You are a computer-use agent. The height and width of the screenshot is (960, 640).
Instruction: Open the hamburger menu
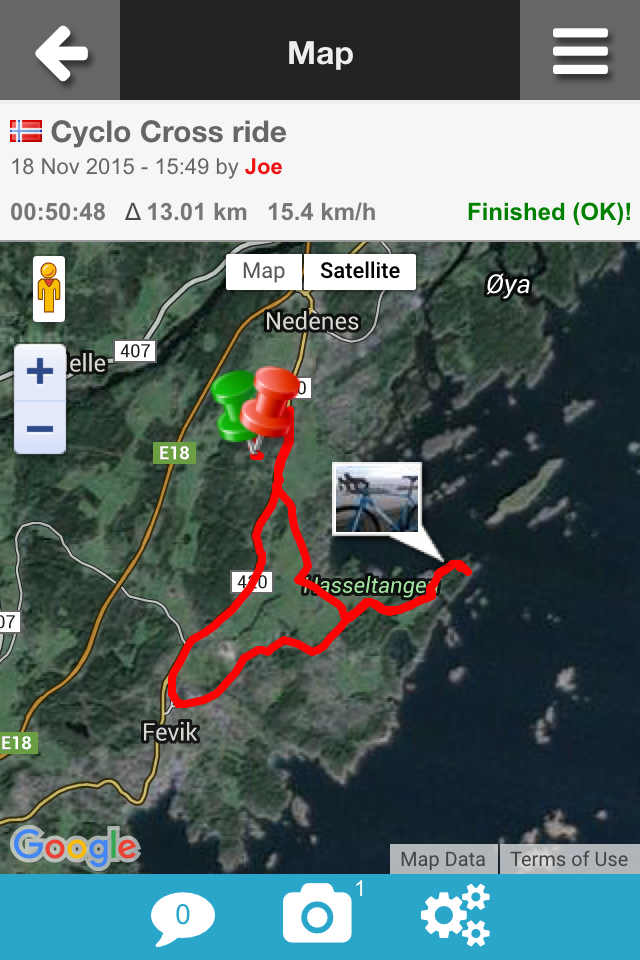pos(580,51)
